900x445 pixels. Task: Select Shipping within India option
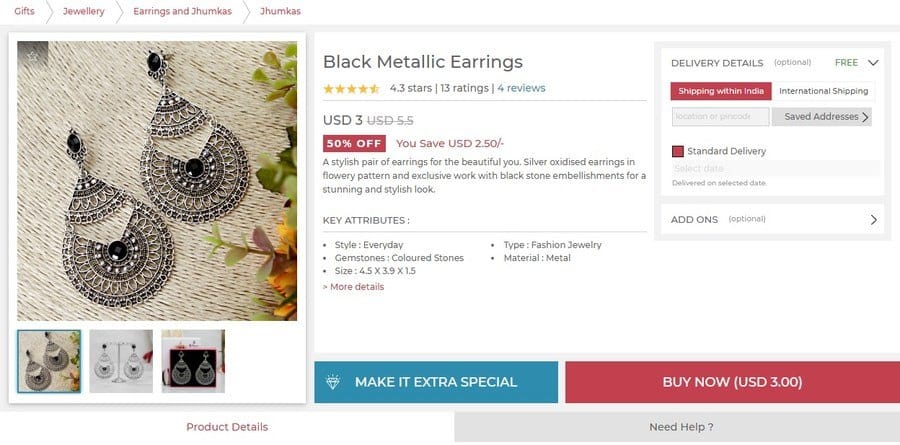[x=721, y=91]
